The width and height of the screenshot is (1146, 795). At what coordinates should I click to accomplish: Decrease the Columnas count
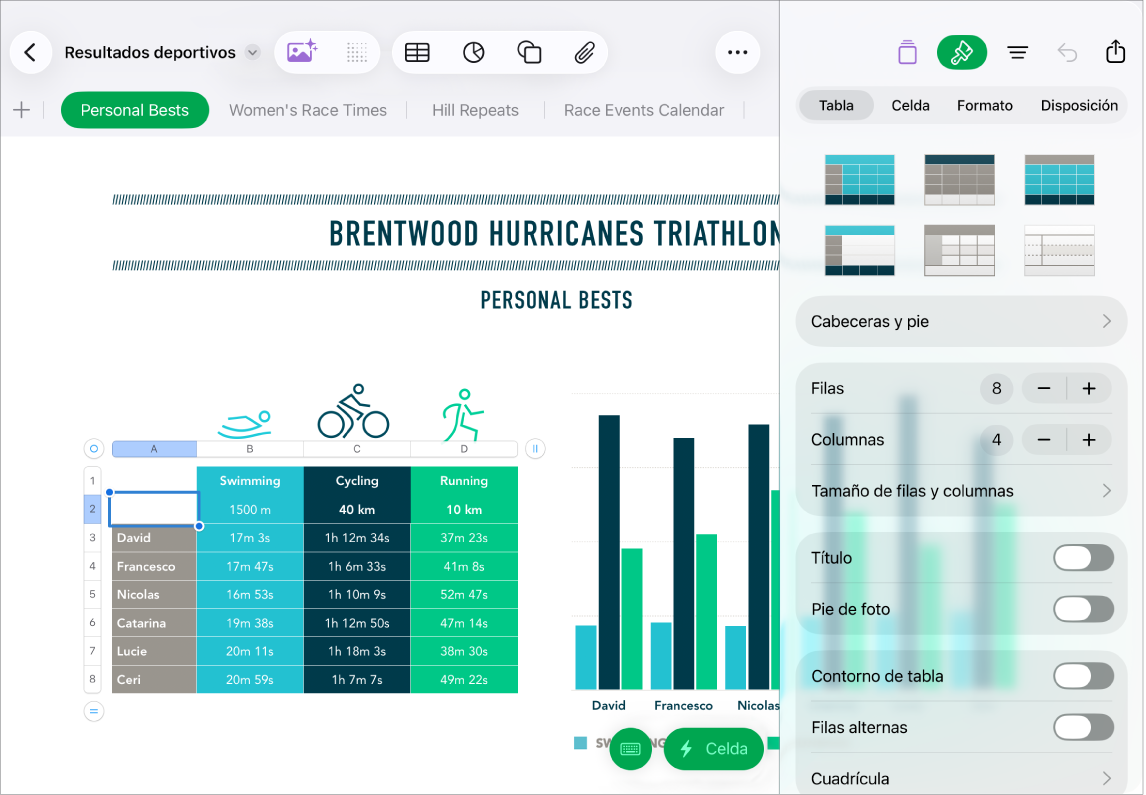click(1044, 440)
